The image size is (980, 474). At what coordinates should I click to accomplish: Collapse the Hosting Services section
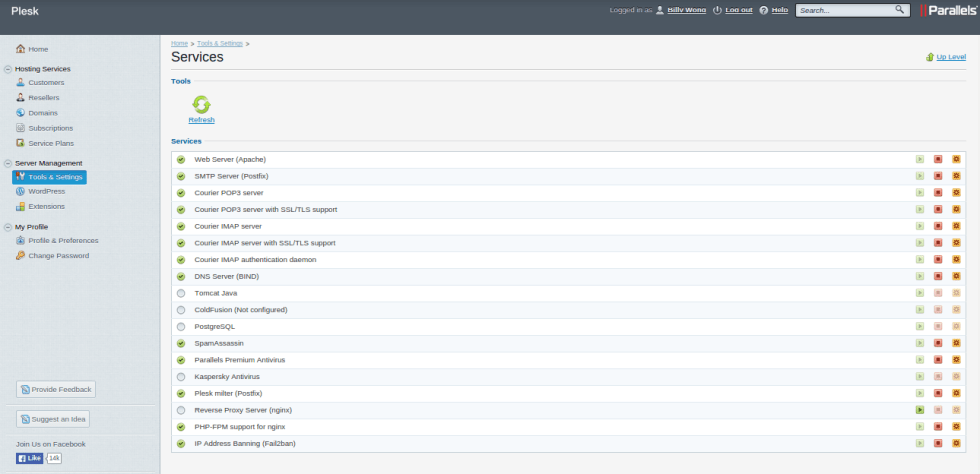click(x=8, y=69)
